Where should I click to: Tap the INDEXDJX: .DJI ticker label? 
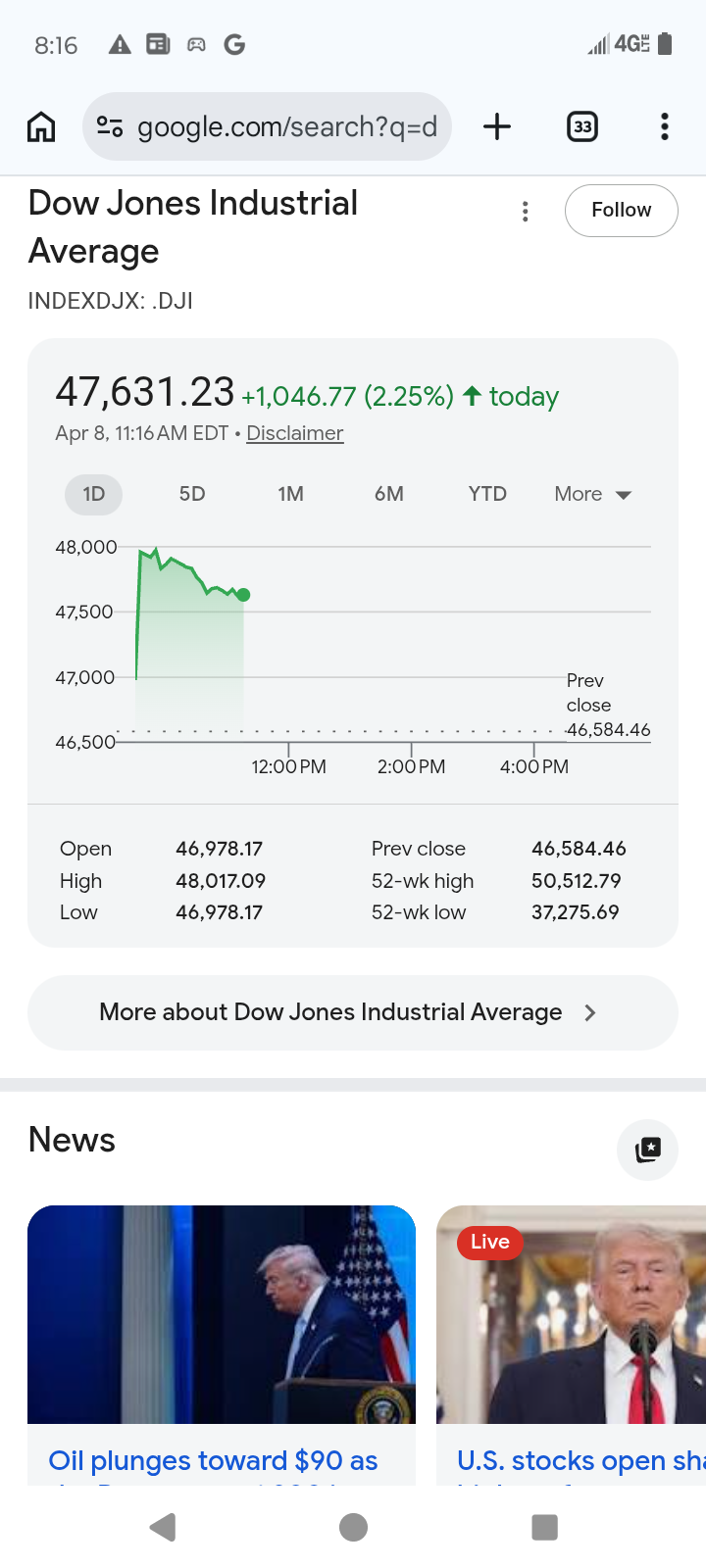pyautogui.click(x=111, y=301)
